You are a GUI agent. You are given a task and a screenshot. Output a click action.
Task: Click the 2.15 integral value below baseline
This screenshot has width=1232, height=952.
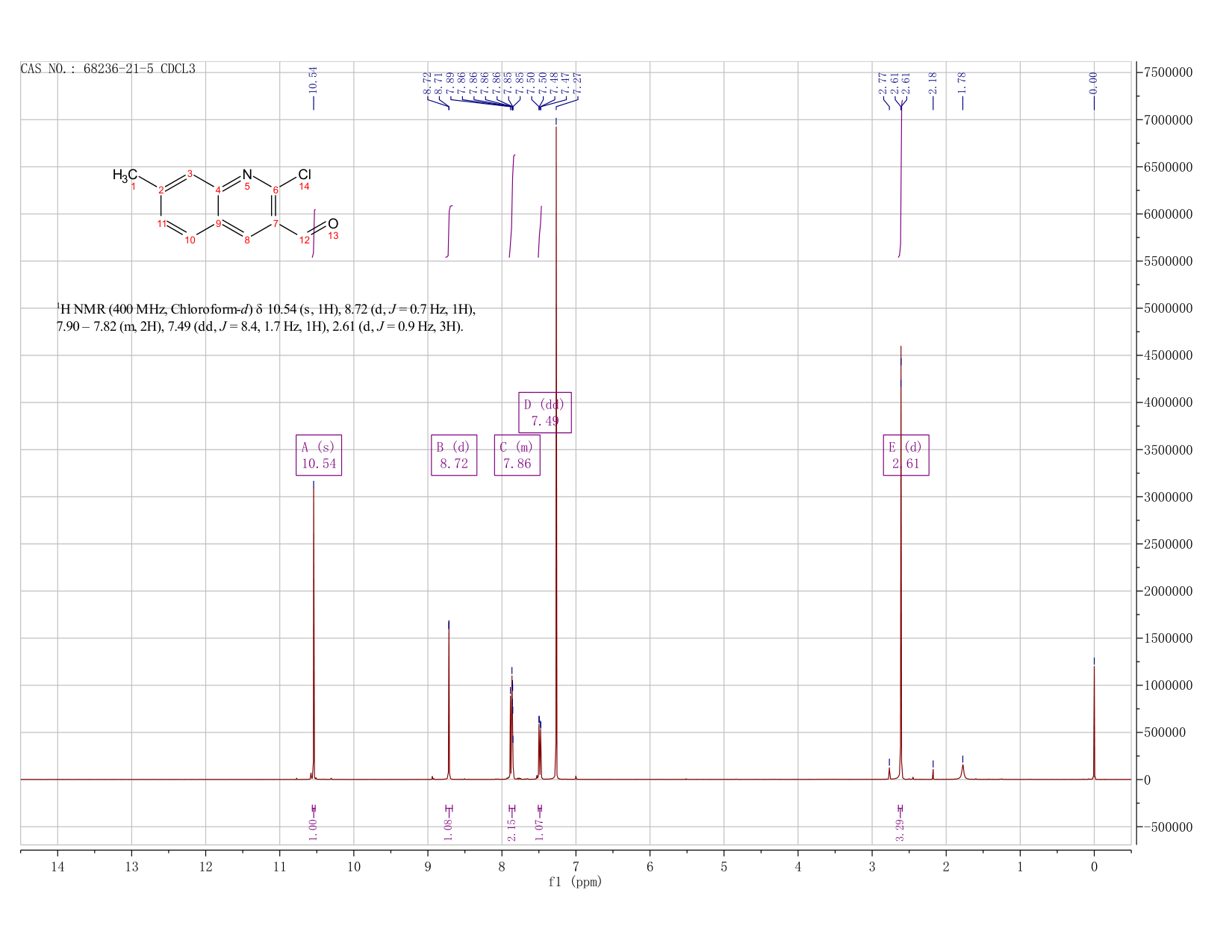(511, 829)
